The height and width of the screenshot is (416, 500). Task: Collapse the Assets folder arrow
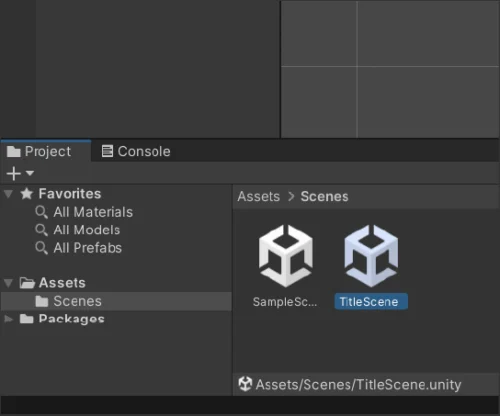click(8, 283)
